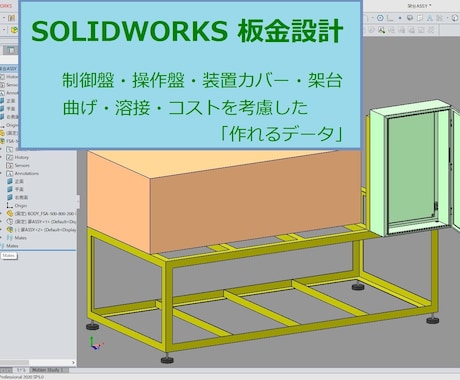Select the fully visible 右側面 plane
Image resolution: width=460 pixels, height=380 pixels.
click(x=17, y=197)
